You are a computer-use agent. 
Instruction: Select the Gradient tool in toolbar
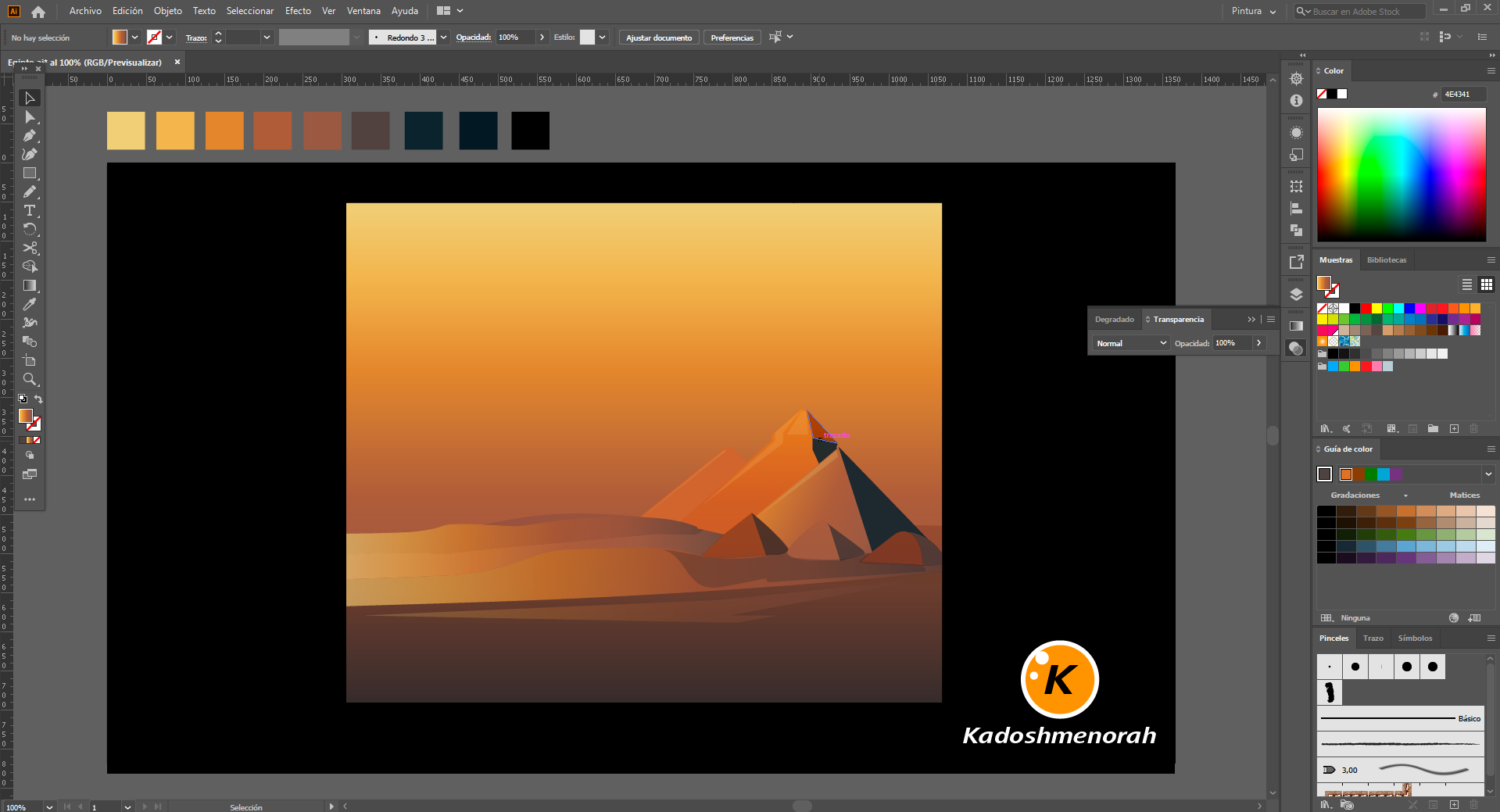click(x=30, y=286)
